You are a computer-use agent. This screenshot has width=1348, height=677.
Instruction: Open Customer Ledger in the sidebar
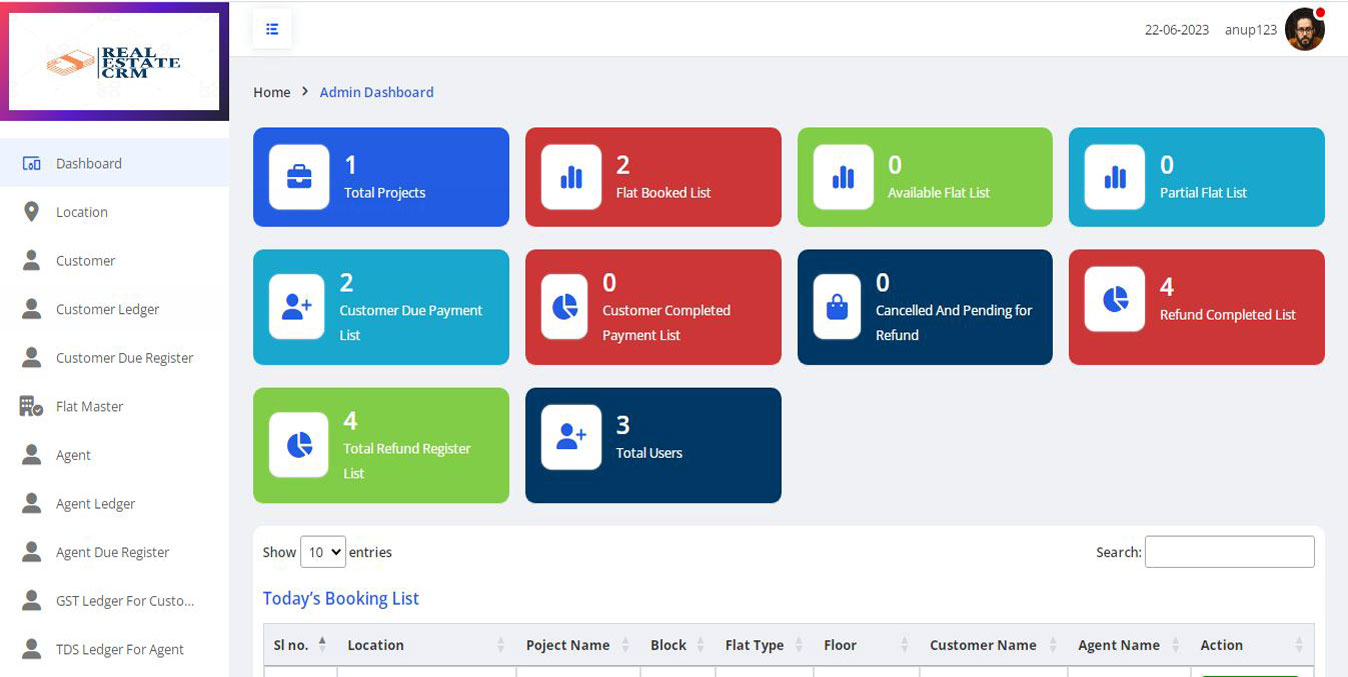(x=107, y=309)
